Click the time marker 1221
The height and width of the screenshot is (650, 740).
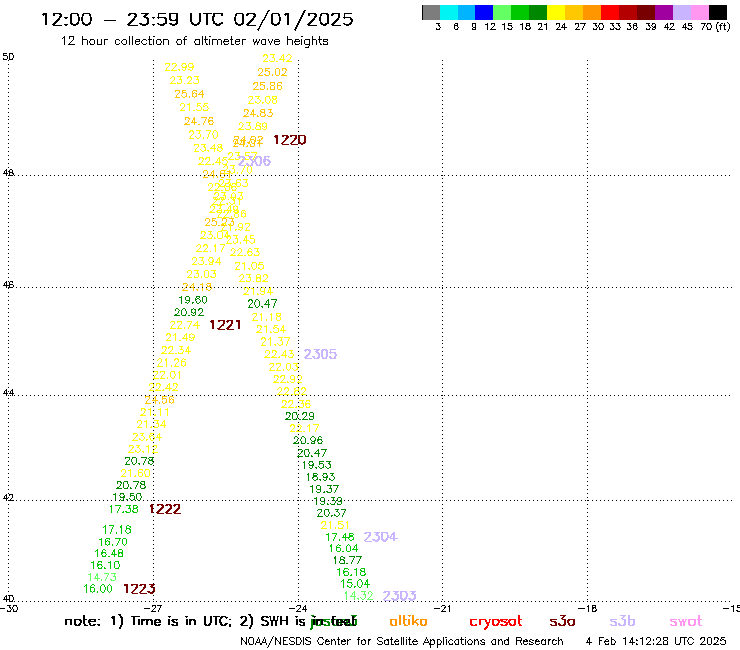point(225,325)
